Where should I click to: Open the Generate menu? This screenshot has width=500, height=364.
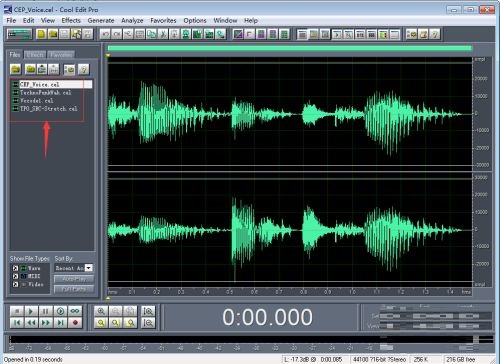click(x=101, y=21)
